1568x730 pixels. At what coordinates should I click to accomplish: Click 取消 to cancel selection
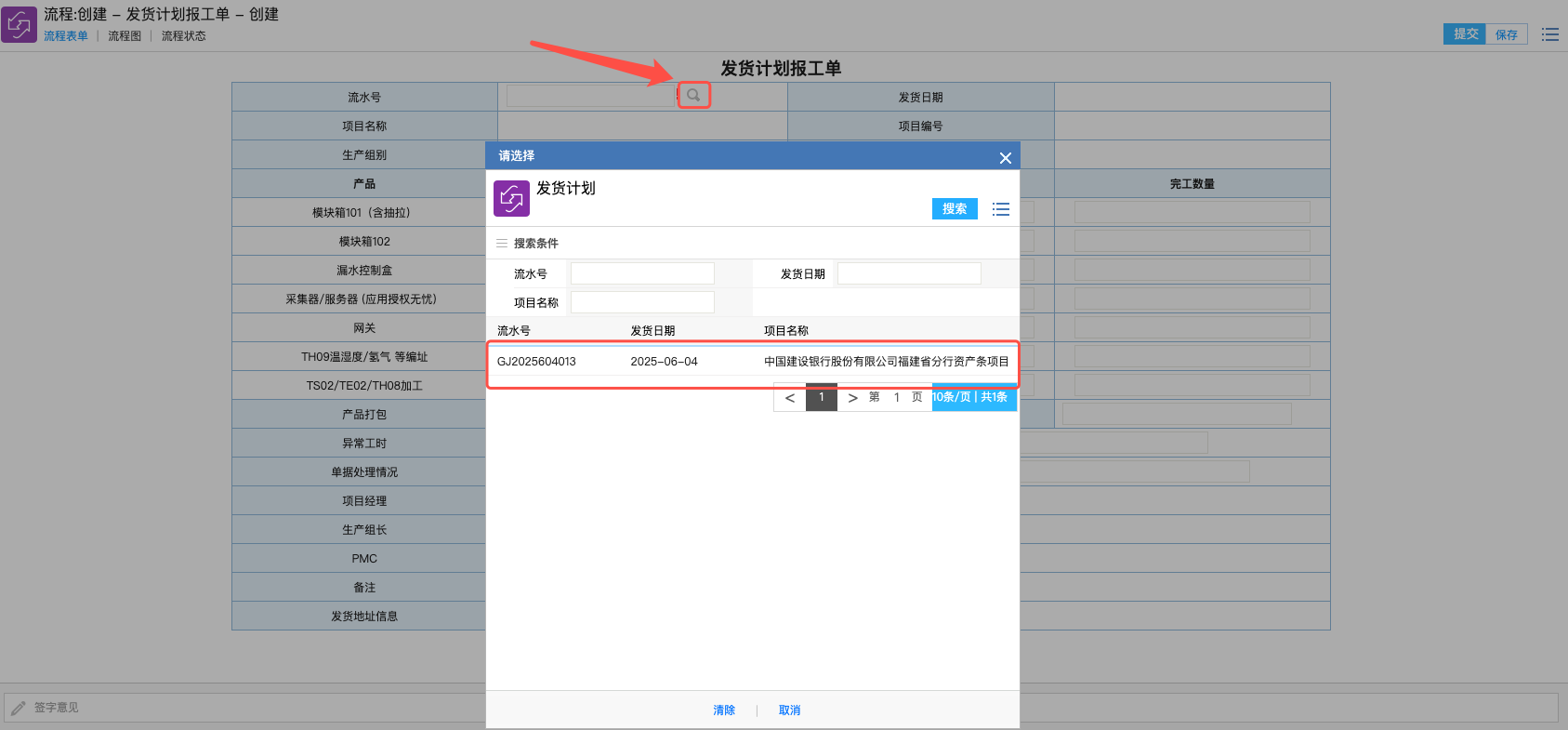789,710
